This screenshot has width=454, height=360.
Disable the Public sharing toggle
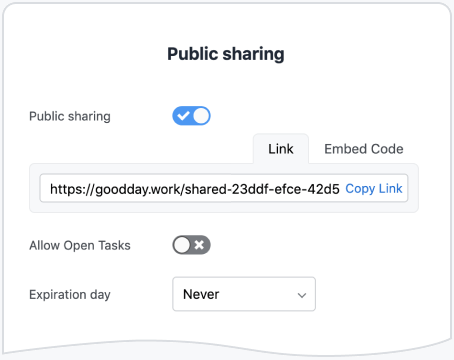(x=191, y=116)
